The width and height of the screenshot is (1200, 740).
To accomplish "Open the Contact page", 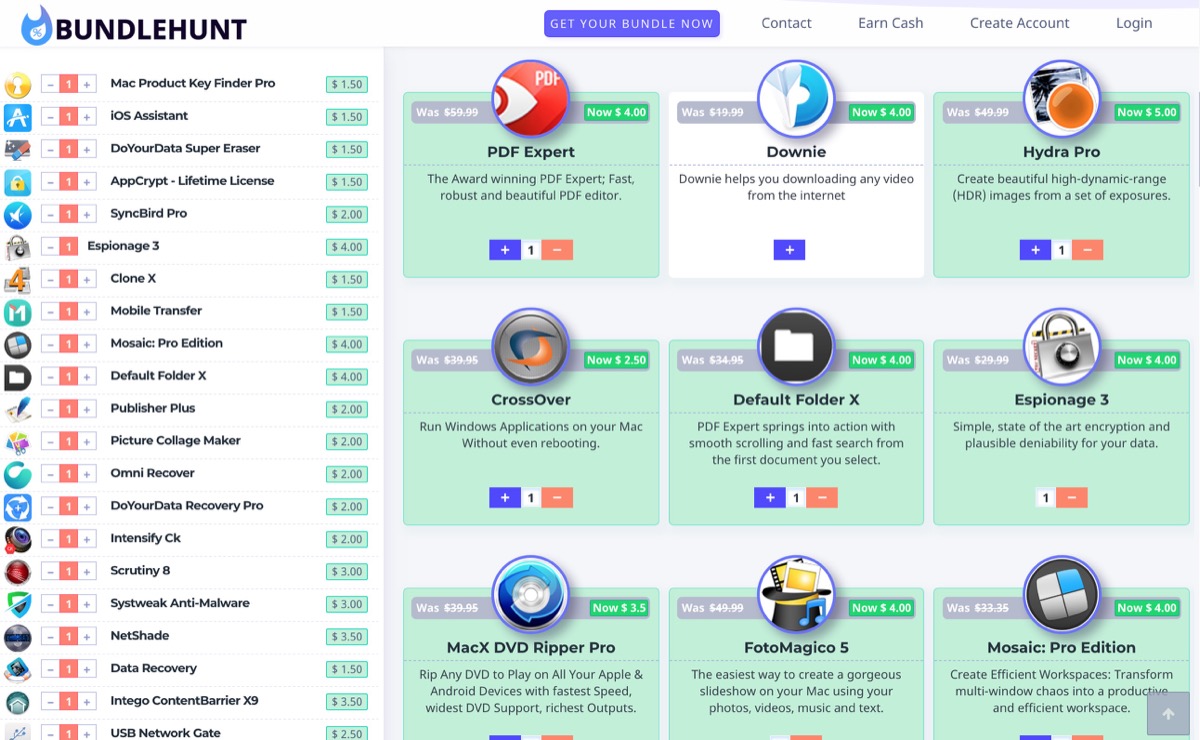I will click(x=786, y=23).
